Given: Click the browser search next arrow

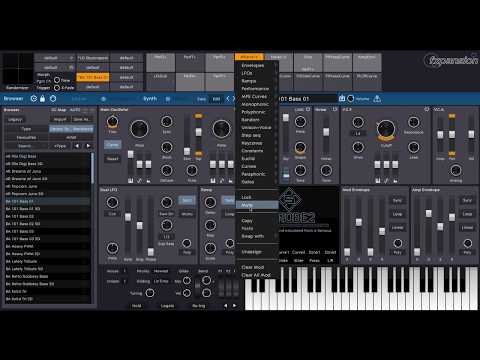Looking at the screenshot, I should [x=88, y=146].
